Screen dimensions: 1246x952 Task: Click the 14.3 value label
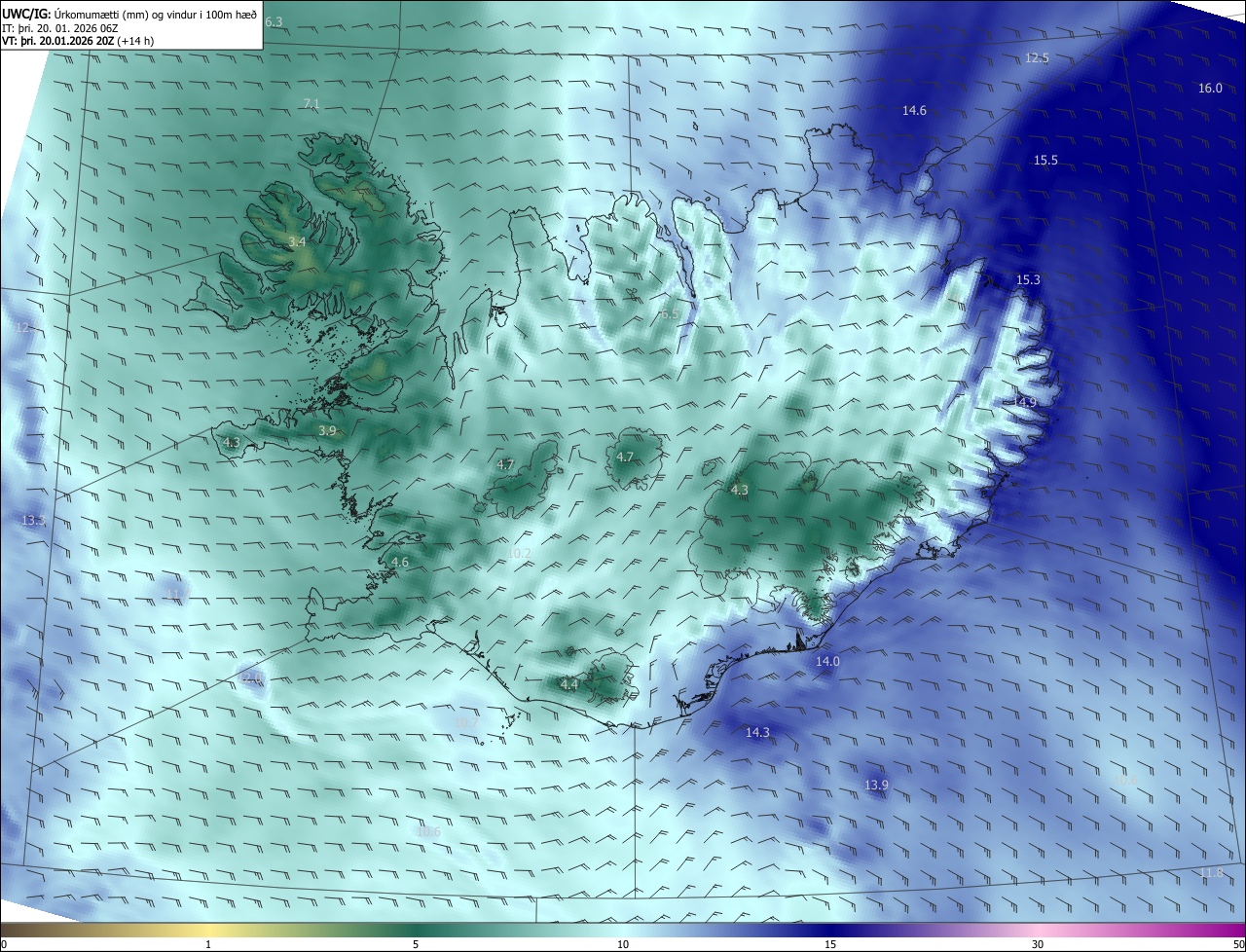pos(757,733)
